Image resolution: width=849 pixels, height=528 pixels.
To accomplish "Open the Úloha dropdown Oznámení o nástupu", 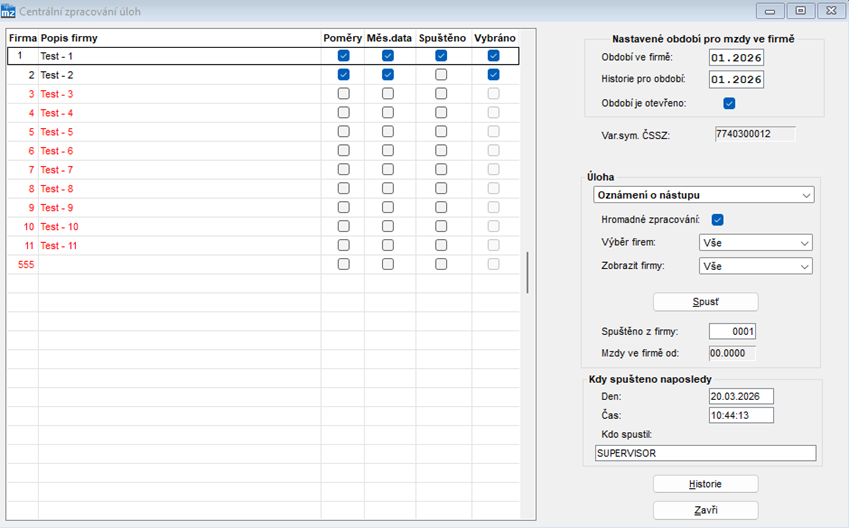I will (x=703, y=195).
